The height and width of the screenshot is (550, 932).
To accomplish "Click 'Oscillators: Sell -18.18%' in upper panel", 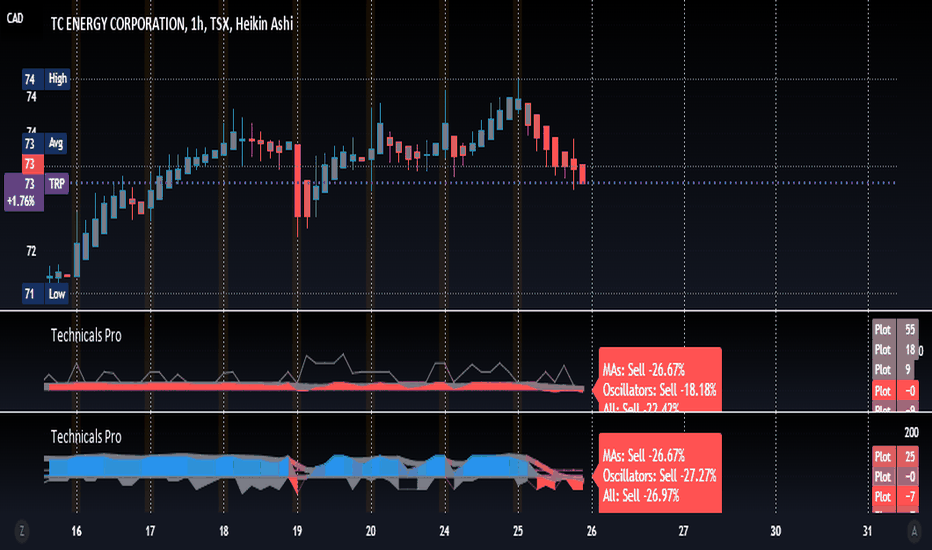I will click(659, 390).
